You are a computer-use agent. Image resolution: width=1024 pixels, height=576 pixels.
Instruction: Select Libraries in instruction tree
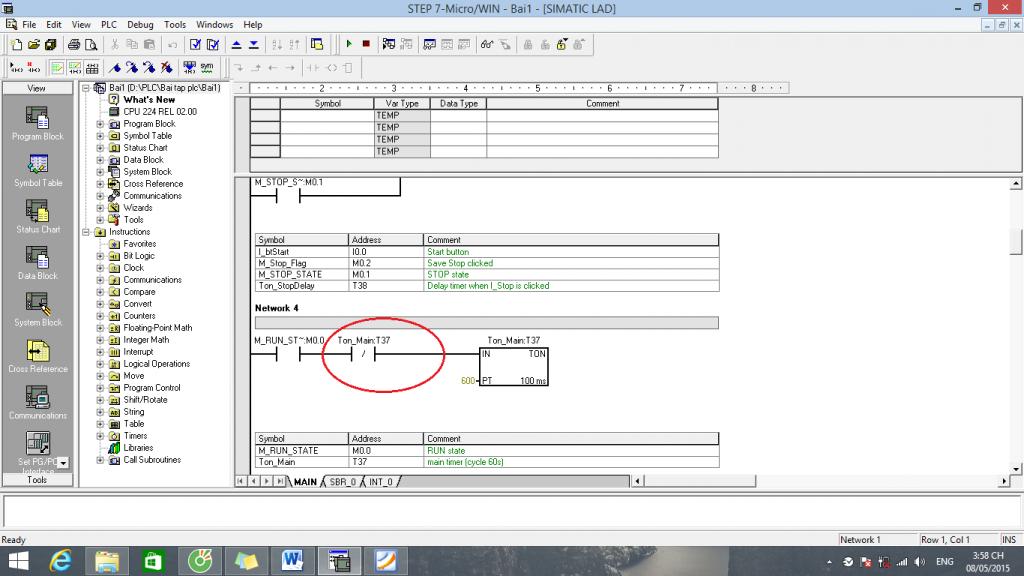138,448
